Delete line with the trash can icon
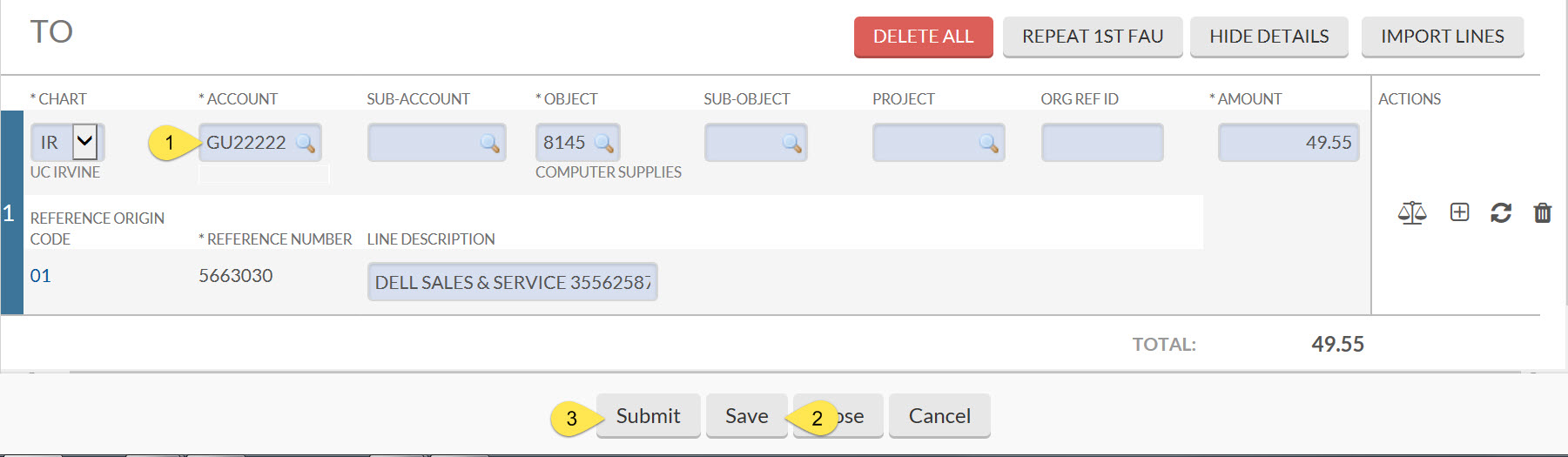Image resolution: width=1568 pixels, height=457 pixels. click(x=1542, y=212)
